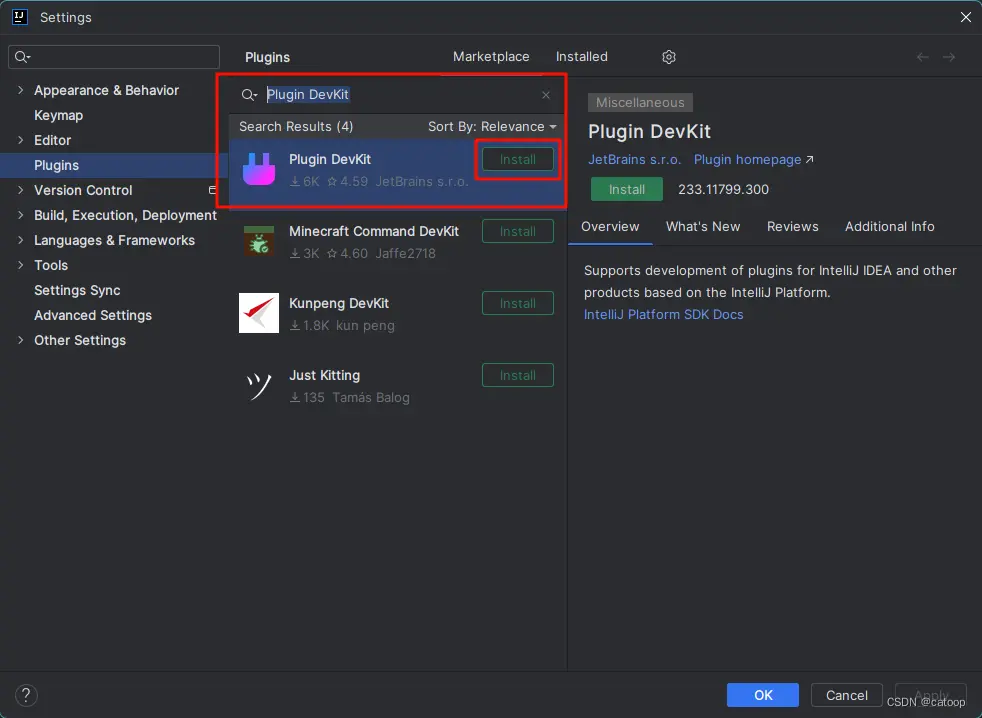982x718 pixels.
Task: Click the Version Control project-level marker icon
Action: click(212, 190)
